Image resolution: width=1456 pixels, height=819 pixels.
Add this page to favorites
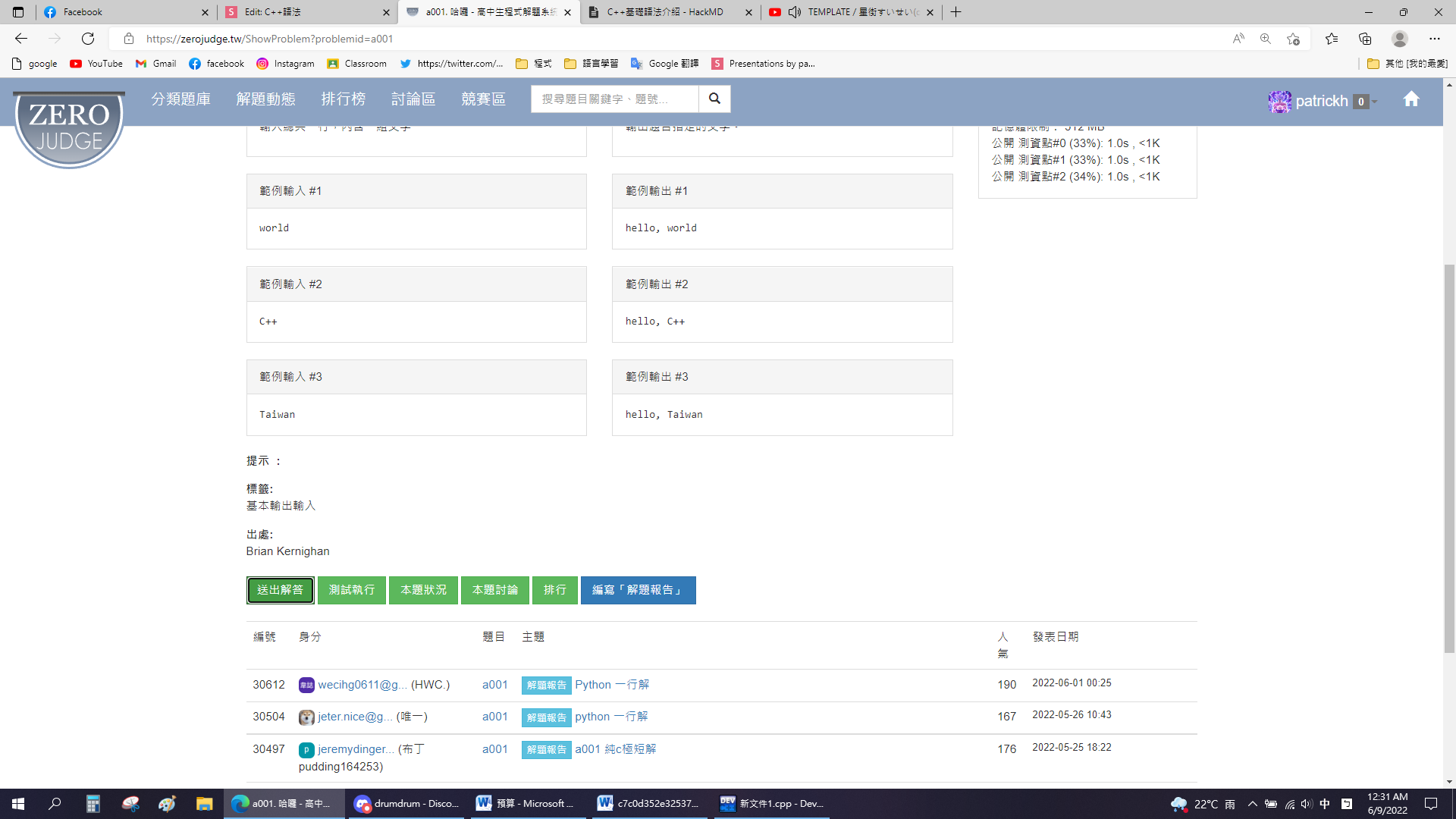tap(1293, 39)
